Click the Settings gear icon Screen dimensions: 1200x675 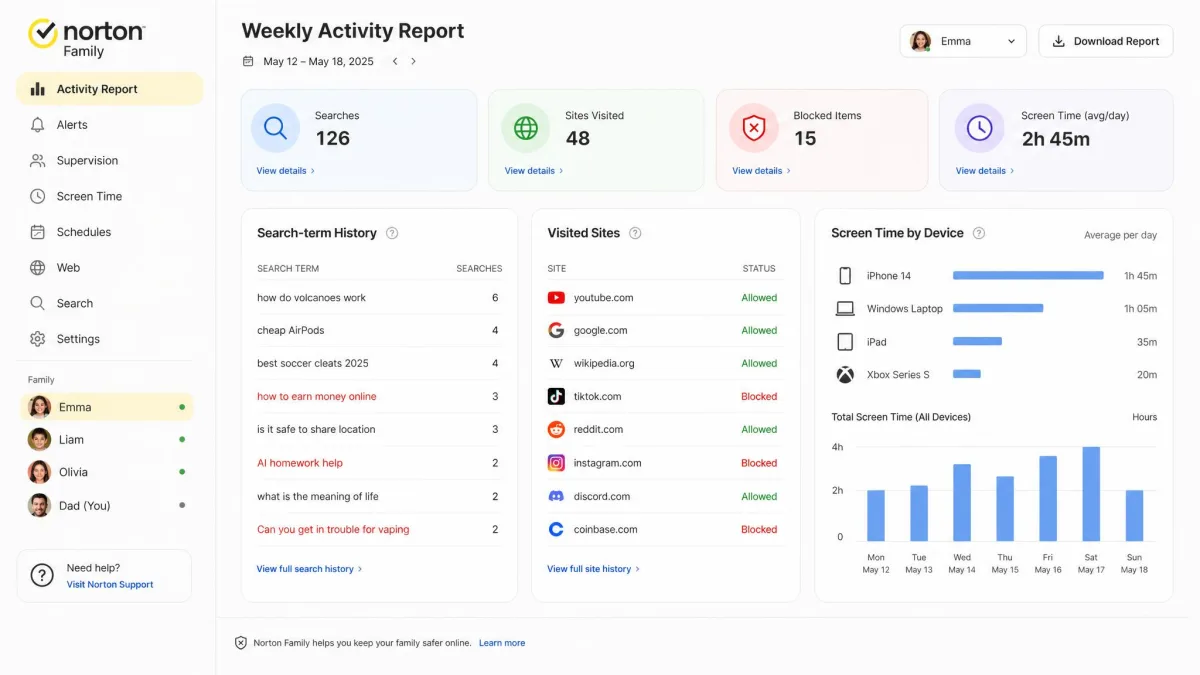point(38,339)
